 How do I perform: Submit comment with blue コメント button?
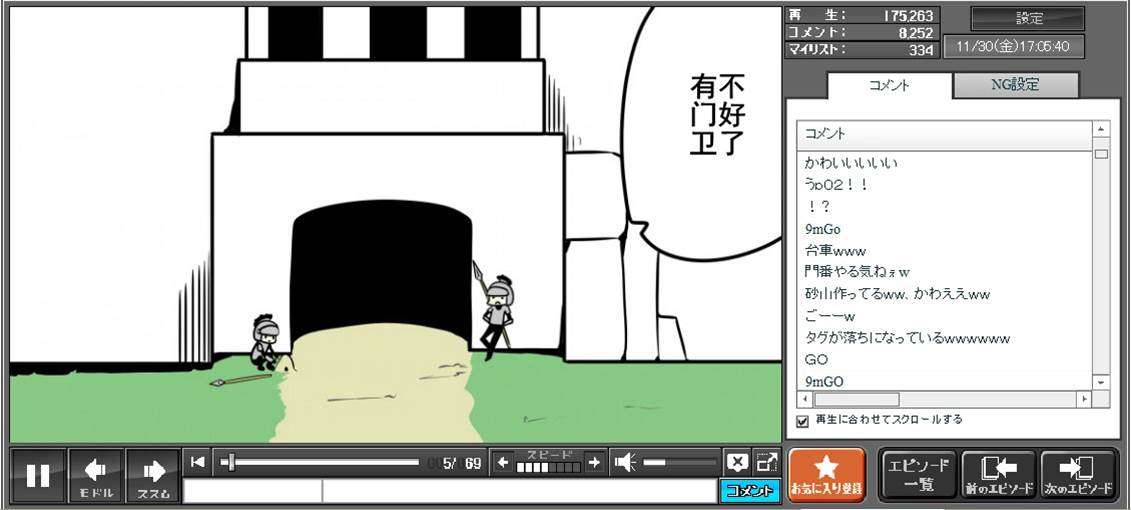click(749, 491)
